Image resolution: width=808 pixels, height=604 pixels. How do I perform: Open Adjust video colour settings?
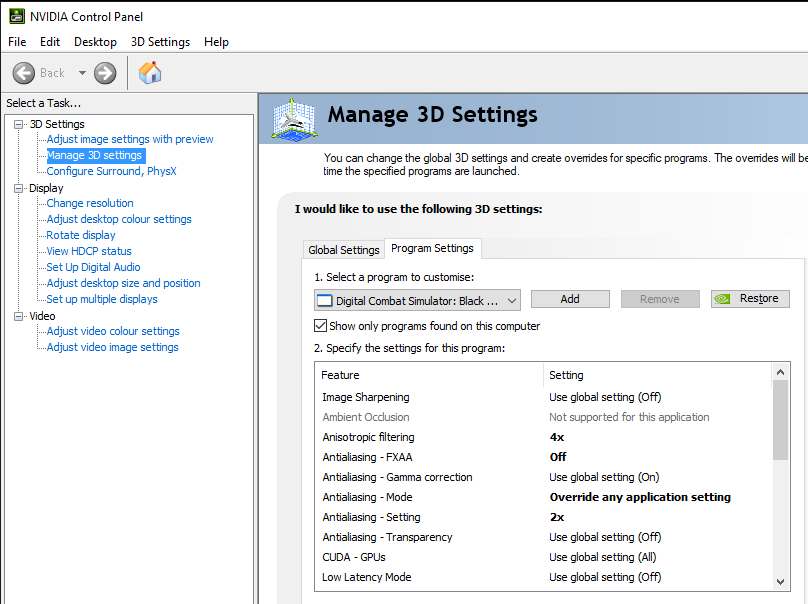click(x=113, y=331)
